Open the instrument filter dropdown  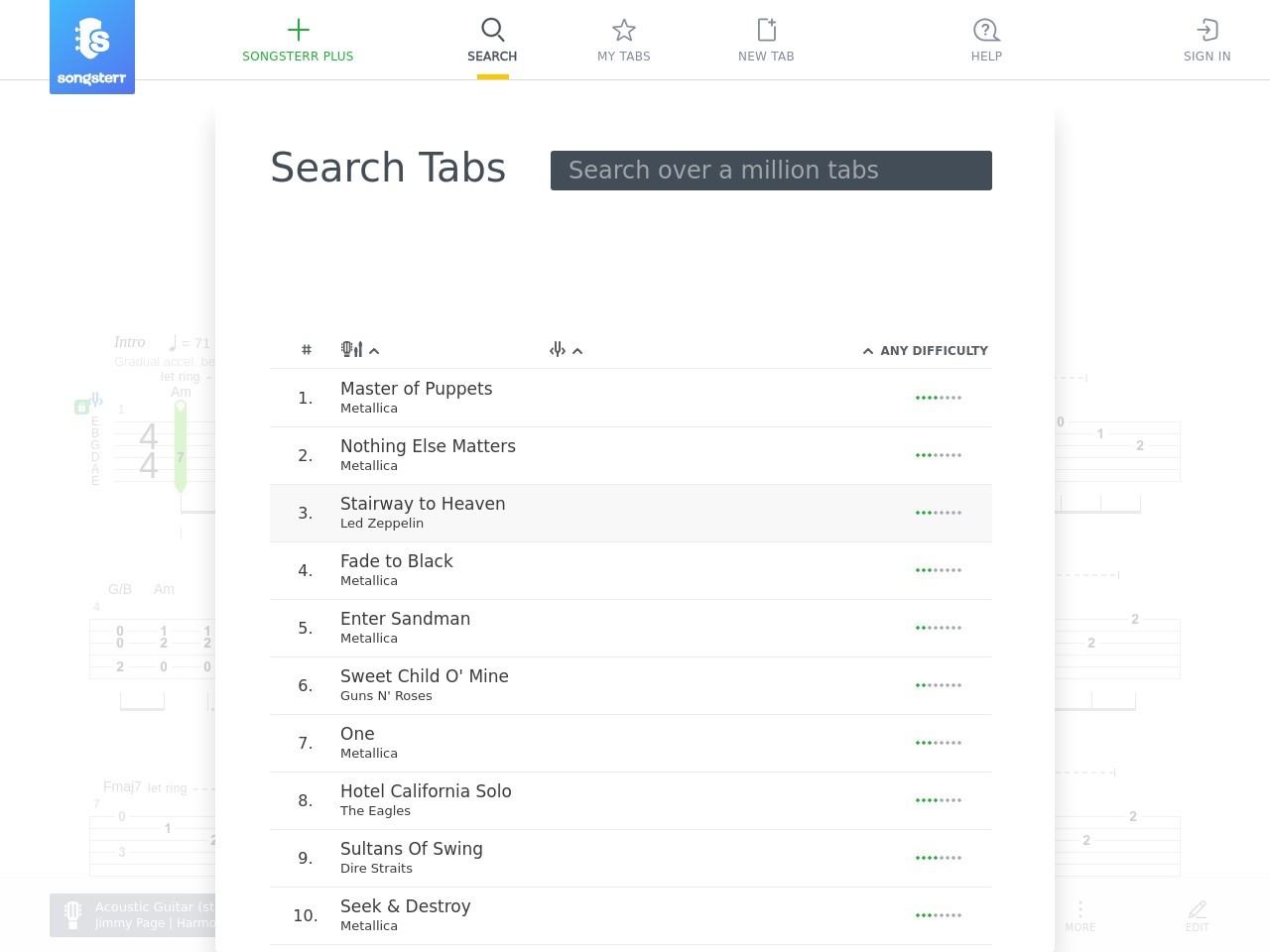coord(360,350)
